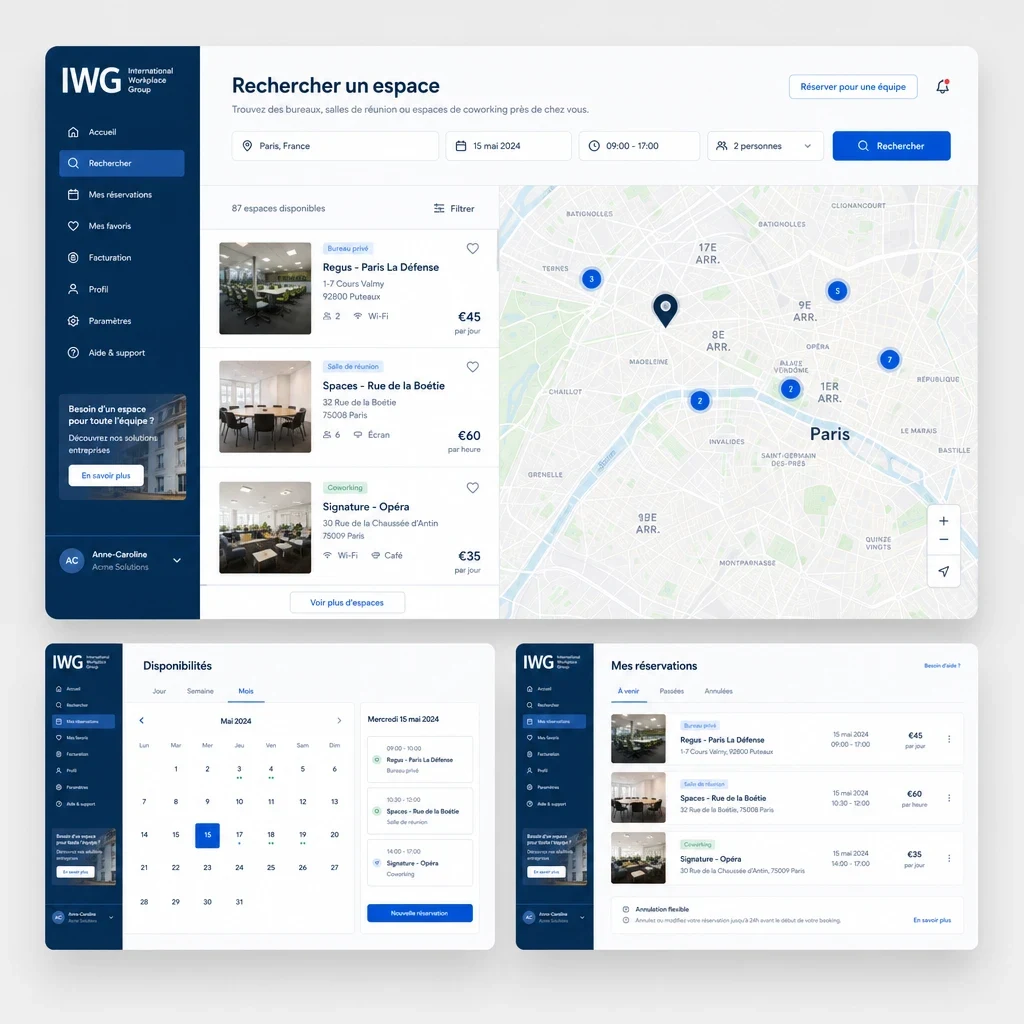Switch to Semaine tab in Disponibilités
This screenshot has height=1024, width=1024.
coord(200,691)
